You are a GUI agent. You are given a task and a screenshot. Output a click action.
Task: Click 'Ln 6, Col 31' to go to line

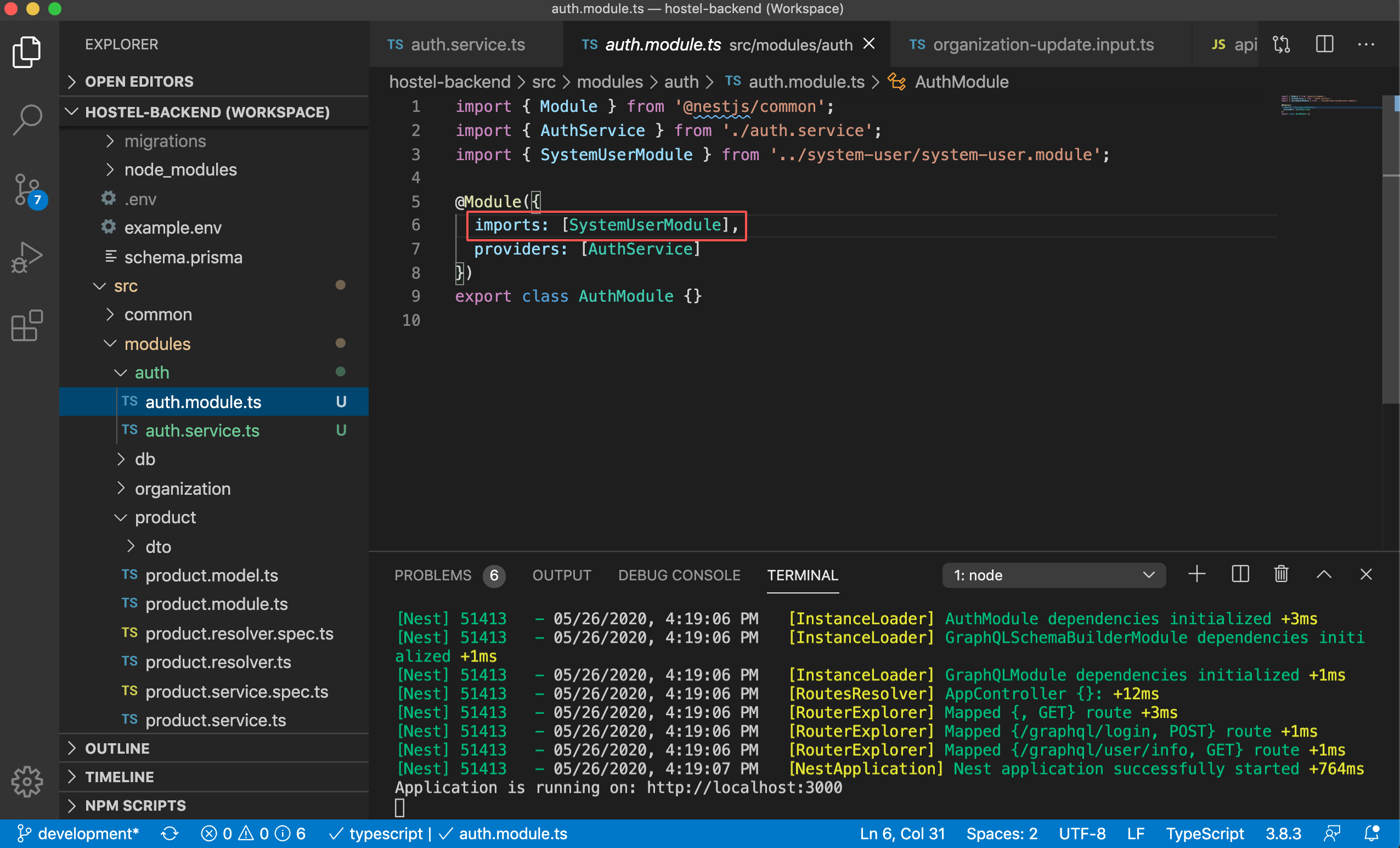(902, 833)
